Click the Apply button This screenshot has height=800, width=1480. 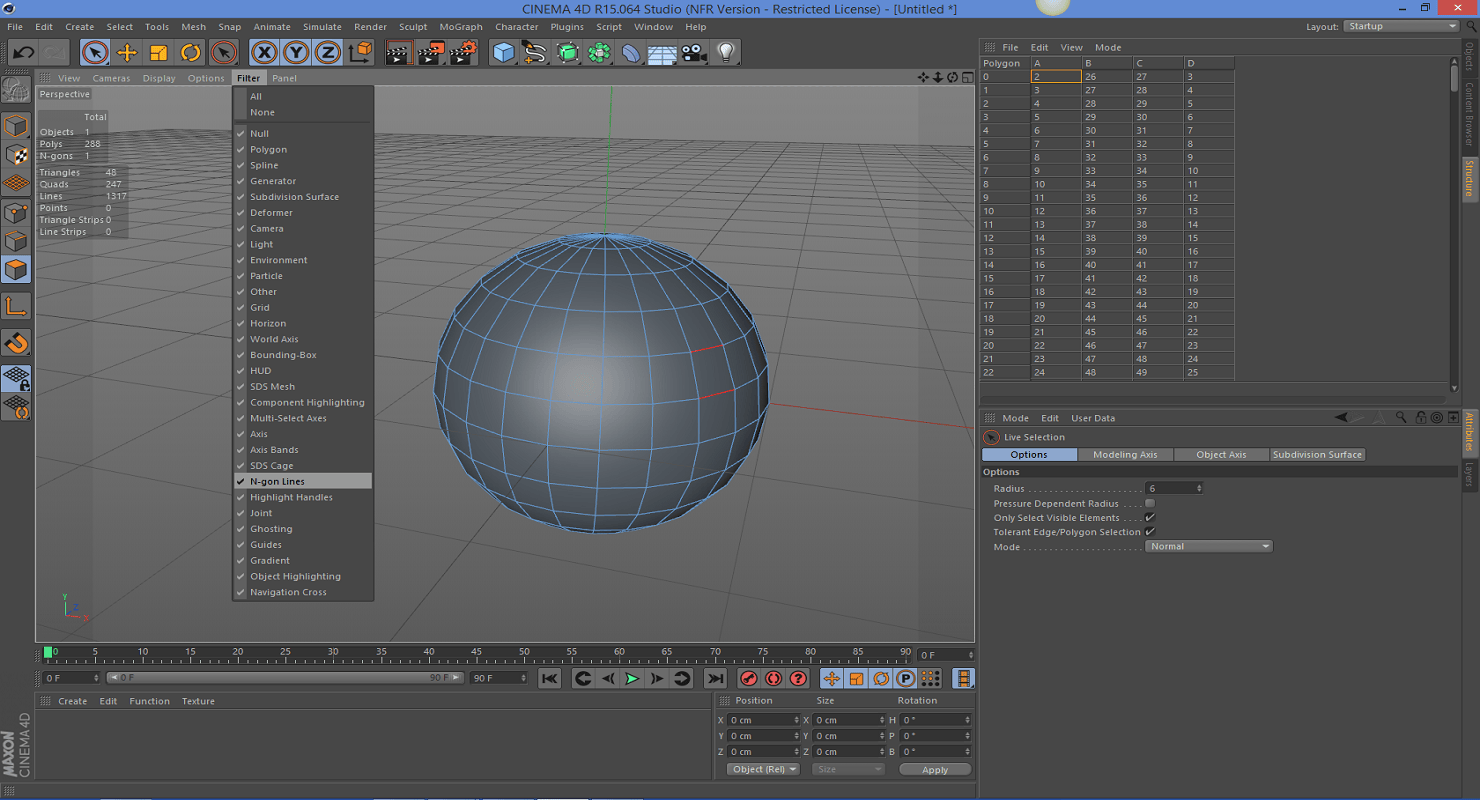(x=935, y=769)
